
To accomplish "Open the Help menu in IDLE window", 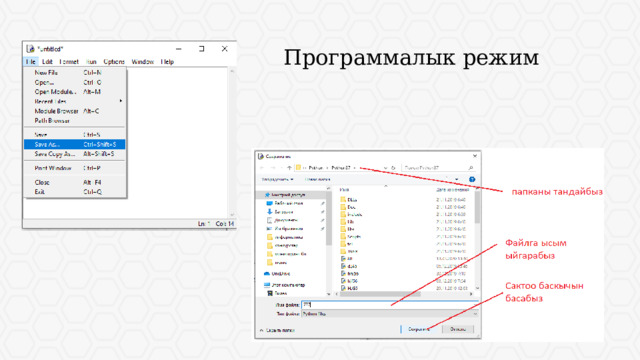I will tap(167, 62).
